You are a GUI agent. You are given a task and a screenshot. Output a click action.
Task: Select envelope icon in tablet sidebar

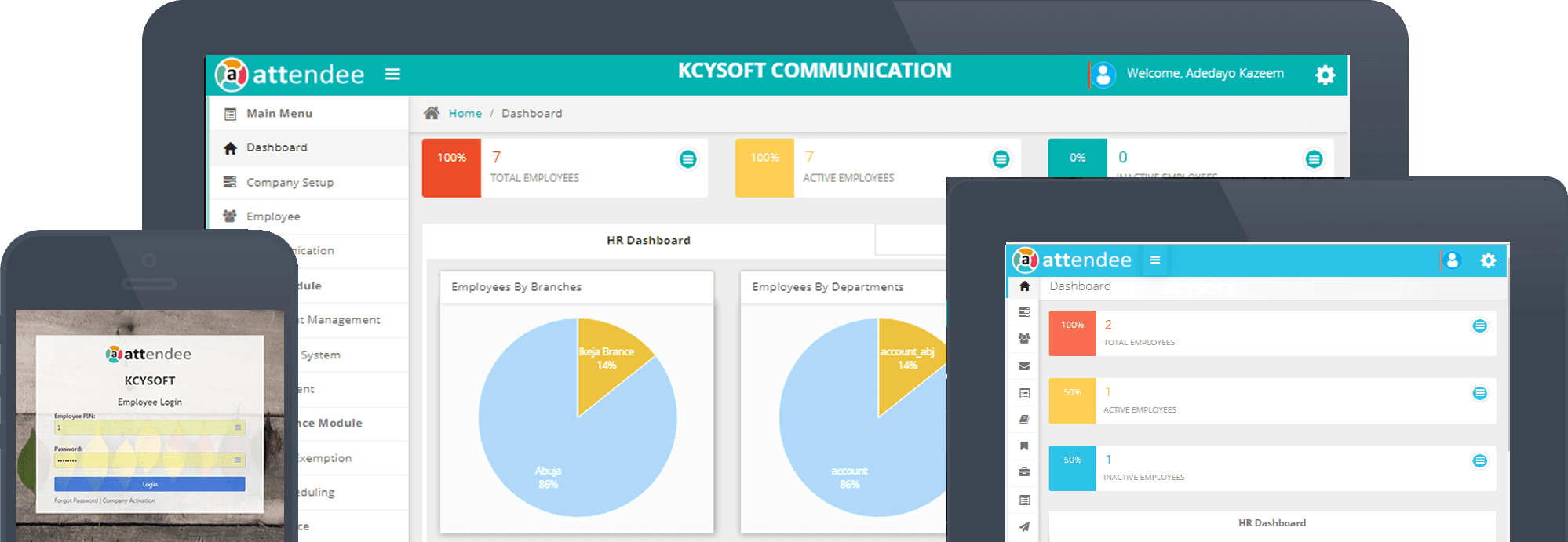coord(1024,366)
